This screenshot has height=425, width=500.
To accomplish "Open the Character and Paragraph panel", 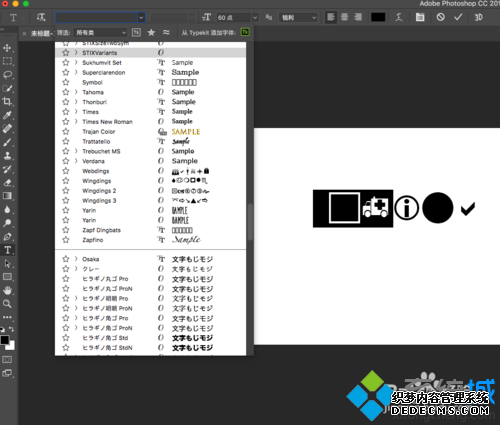I will (x=420, y=17).
